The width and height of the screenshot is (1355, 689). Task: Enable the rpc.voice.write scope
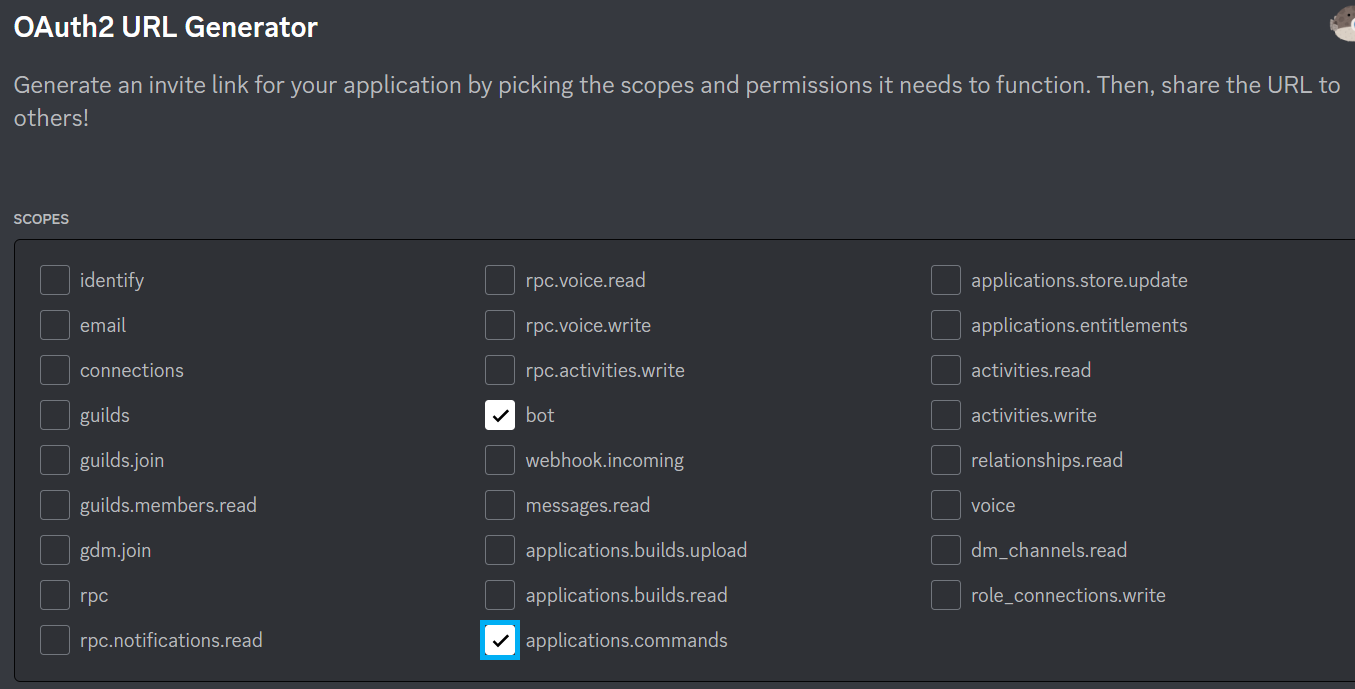[x=500, y=325]
